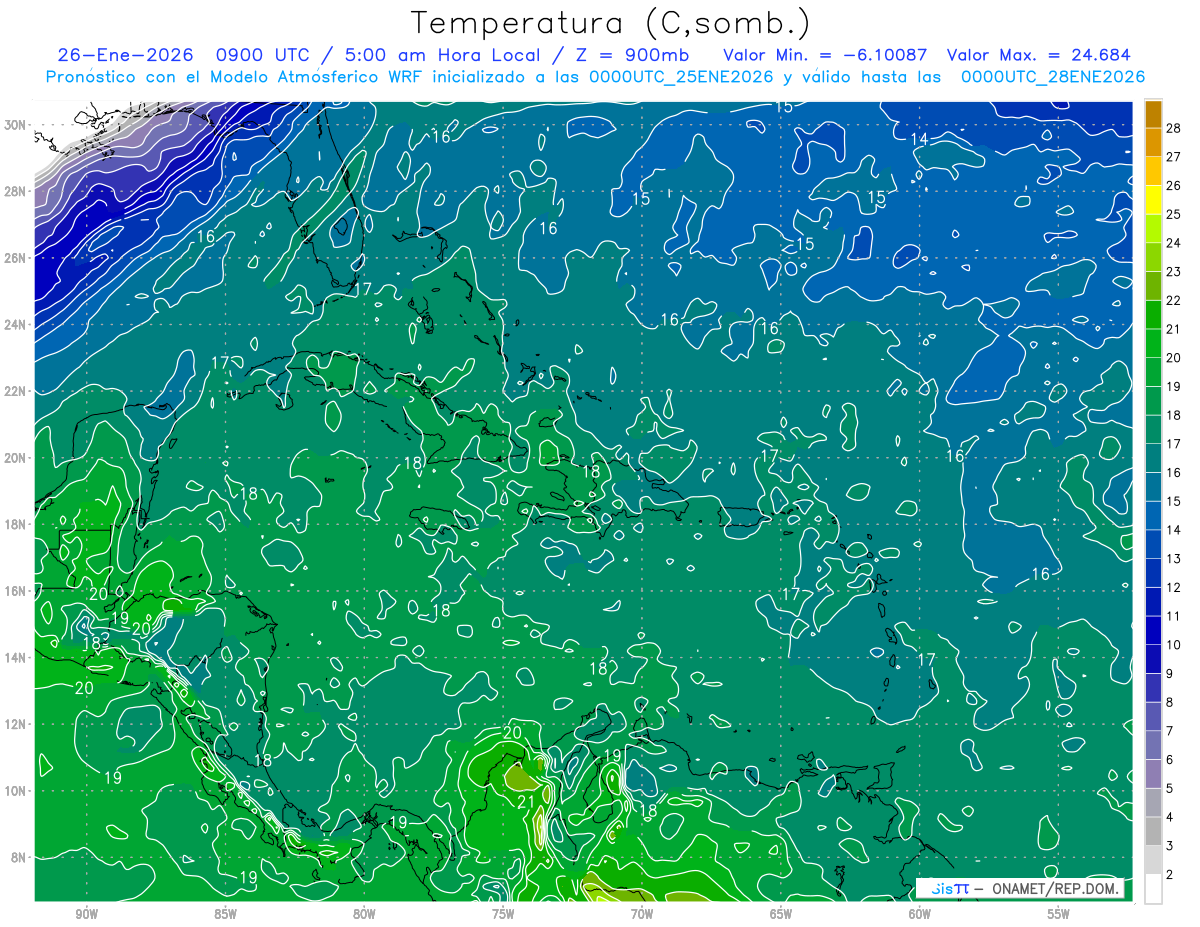
Task: Click the 90W longitude axis label
Action: [x=87, y=912]
